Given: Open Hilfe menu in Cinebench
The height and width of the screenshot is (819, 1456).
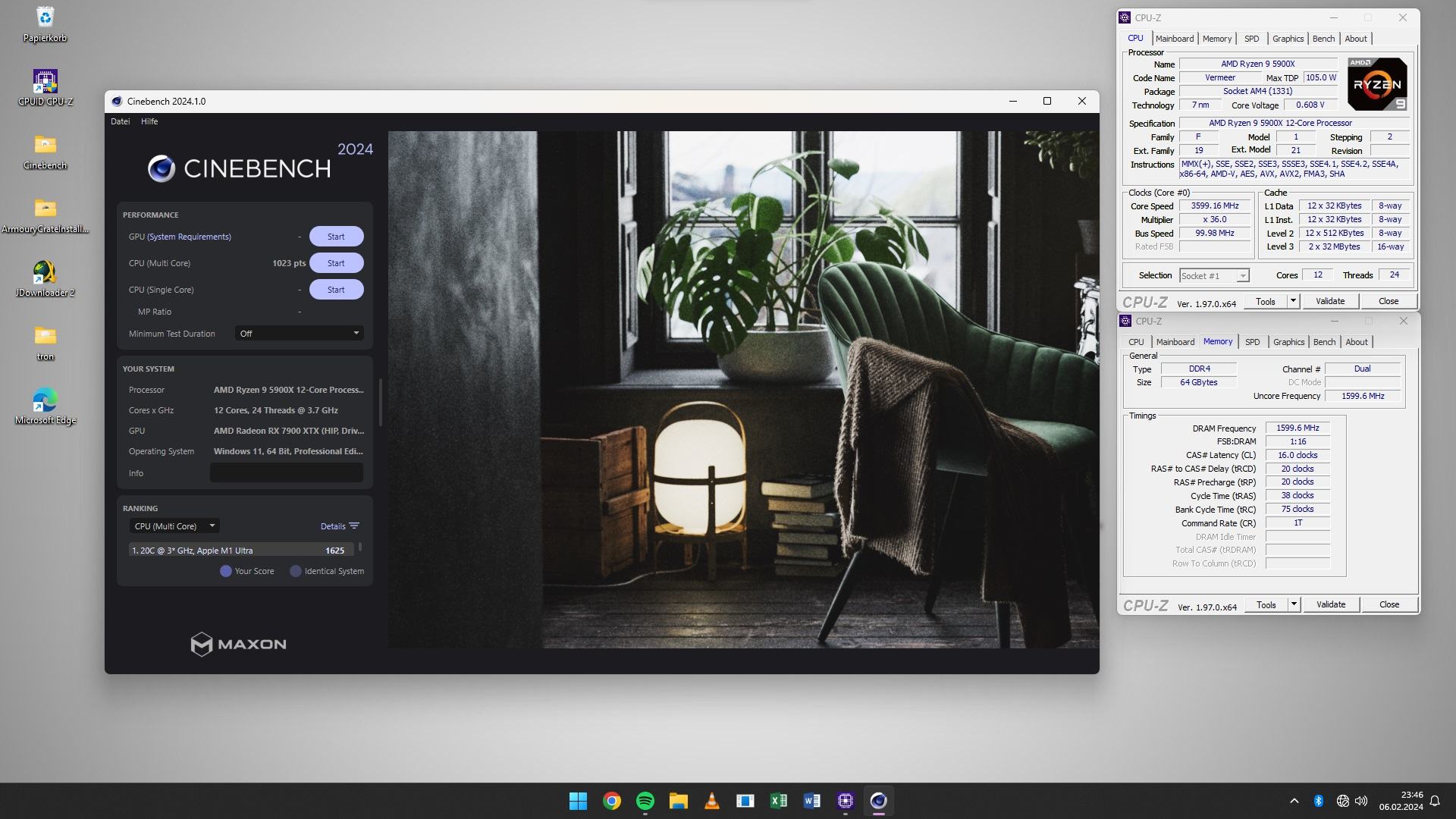Looking at the screenshot, I should tap(149, 121).
